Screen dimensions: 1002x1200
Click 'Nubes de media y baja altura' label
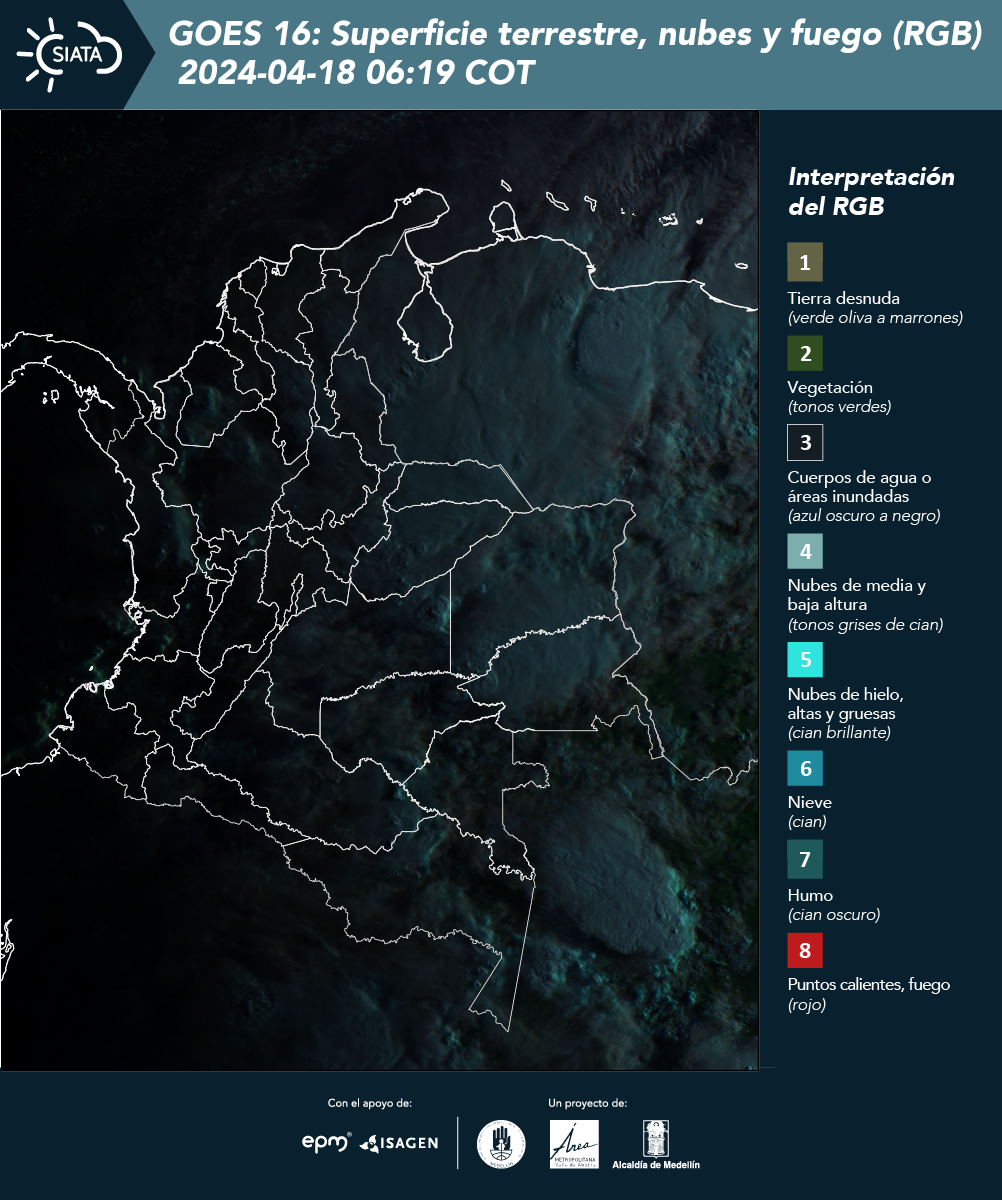[x=857, y=595]
